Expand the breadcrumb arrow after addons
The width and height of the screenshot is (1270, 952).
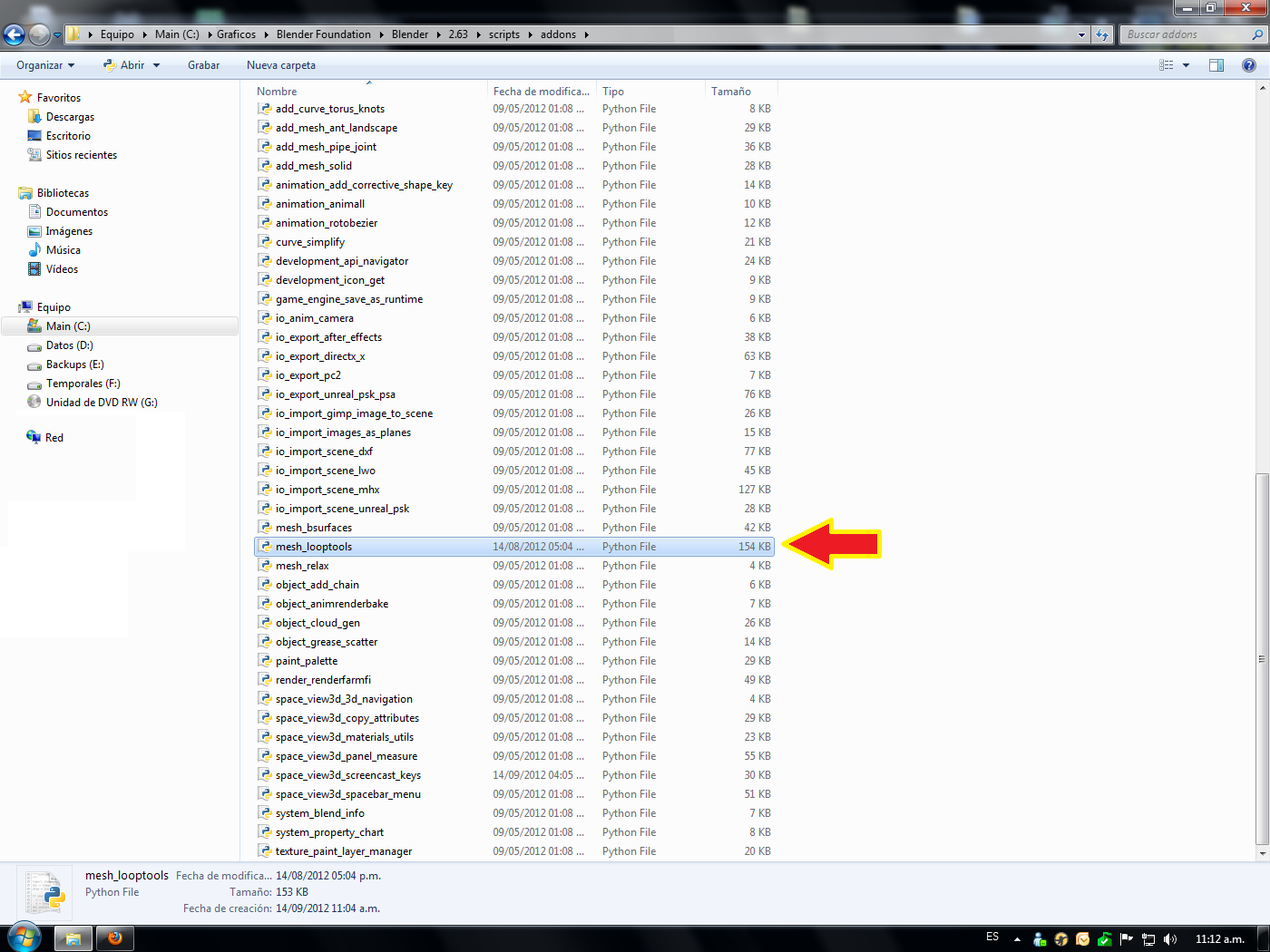click(587, 34)
